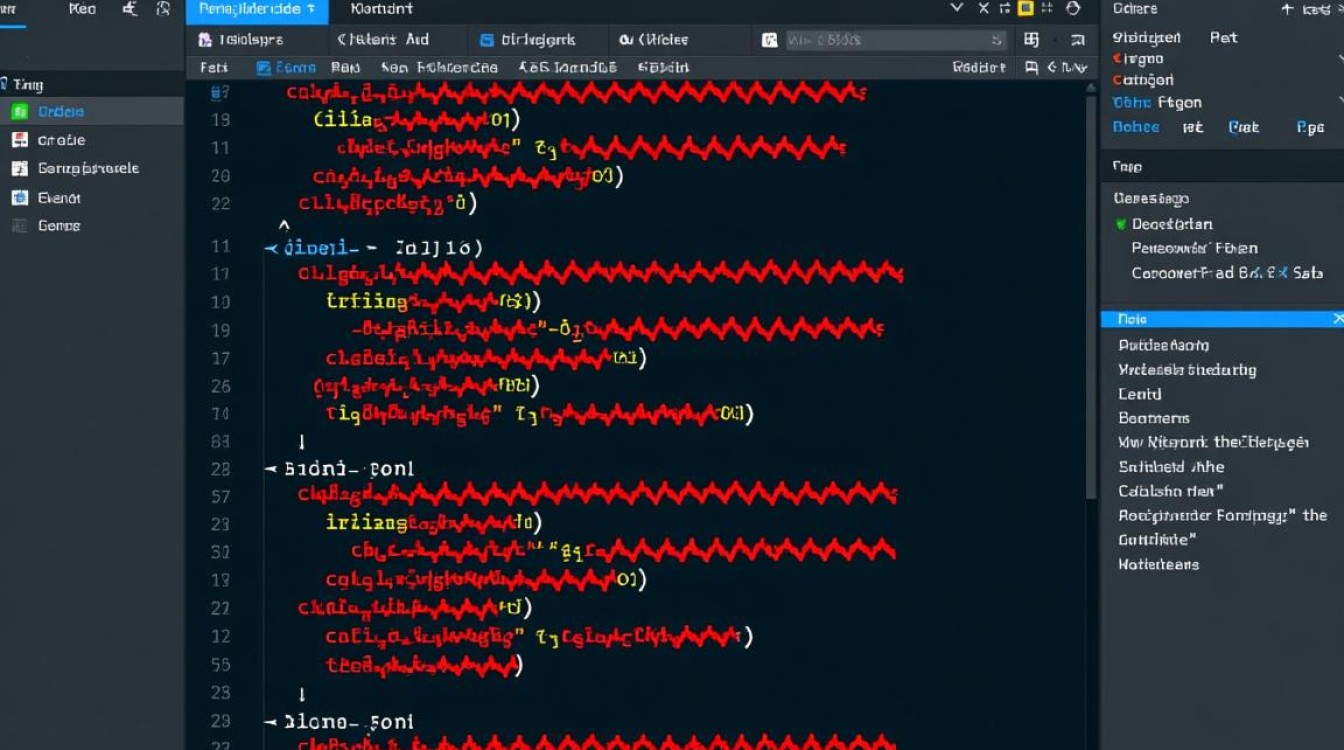Click the blue icon in the left sidebar list
Viewport: 1344px width, 750px height.
(19, 197)
